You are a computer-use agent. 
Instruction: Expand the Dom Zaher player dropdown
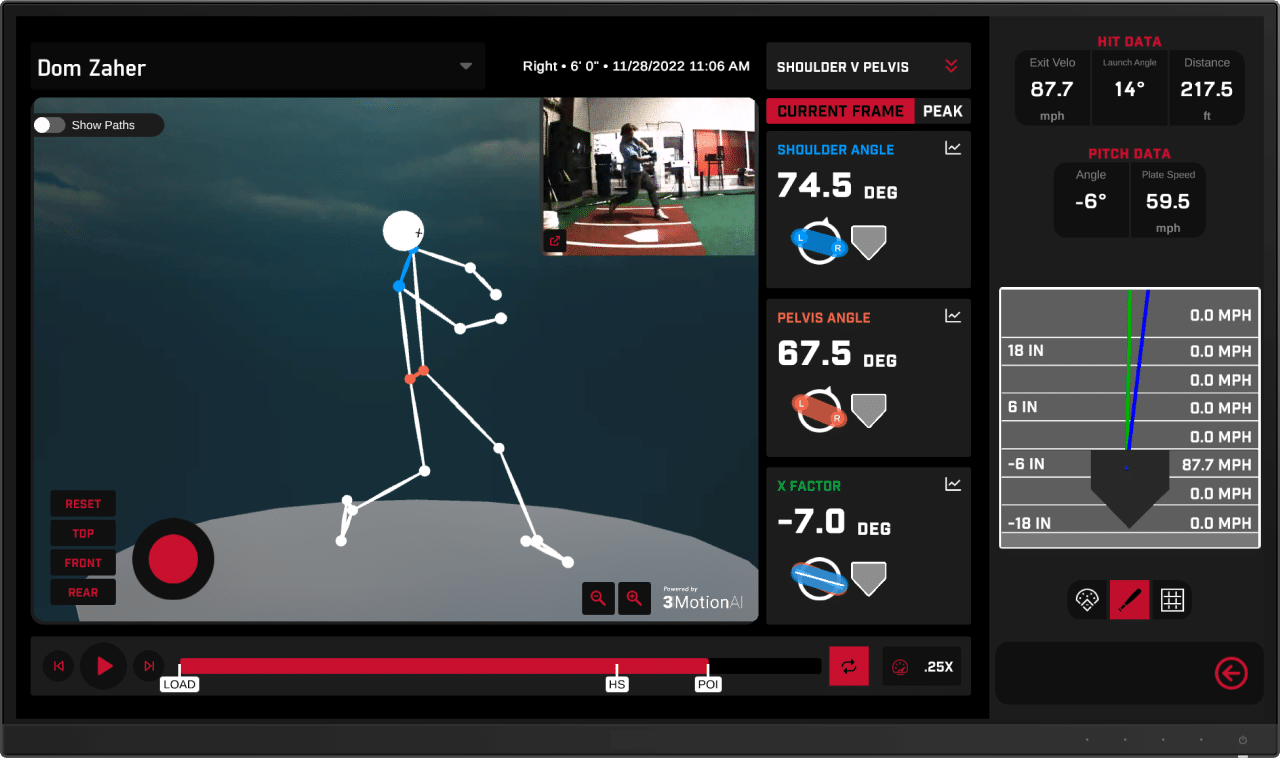(x=465, y=67)
